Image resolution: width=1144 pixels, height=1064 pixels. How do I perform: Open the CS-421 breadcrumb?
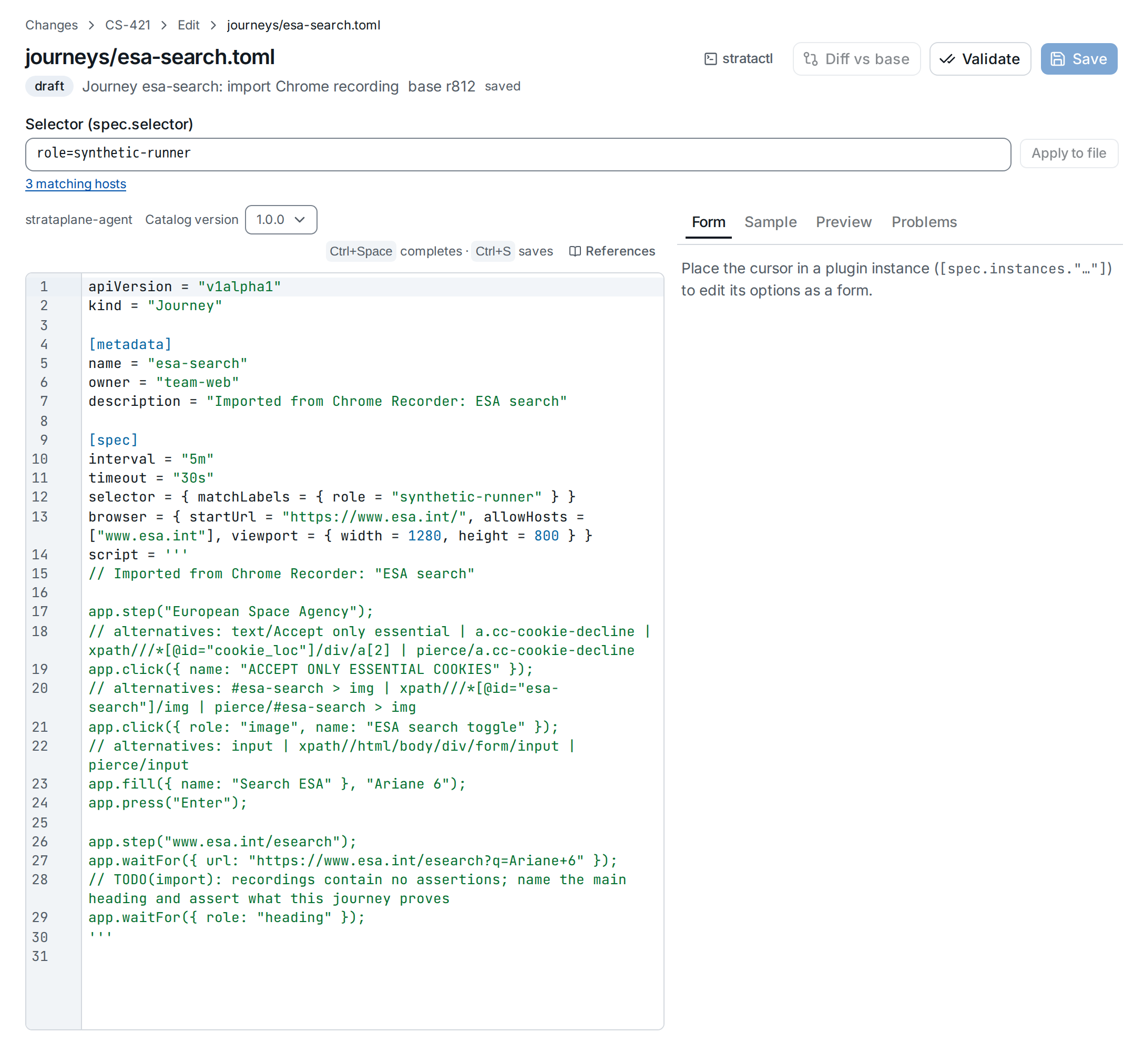[x=128, y=25]
